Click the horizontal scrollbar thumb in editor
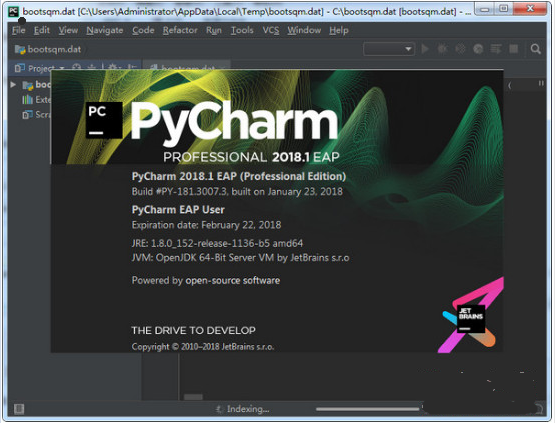The image size is (555, 423). click(x=193, y=397)
